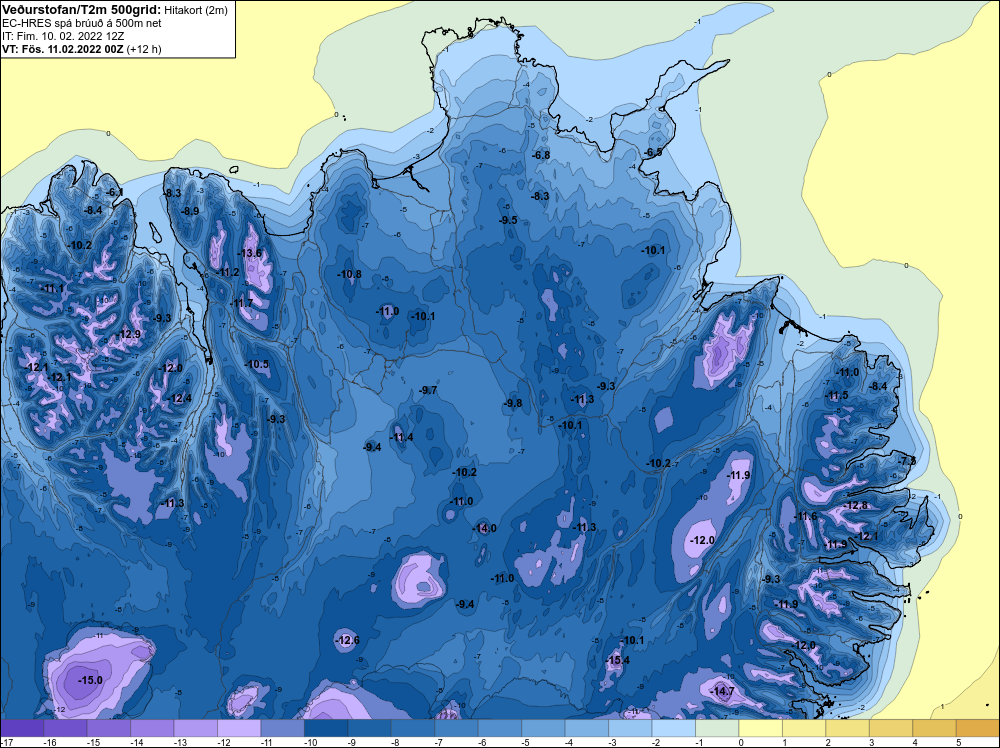Click the -6.5 temperature value
The width and height of the screenshot is (1000, 748).
pos(653,152)
